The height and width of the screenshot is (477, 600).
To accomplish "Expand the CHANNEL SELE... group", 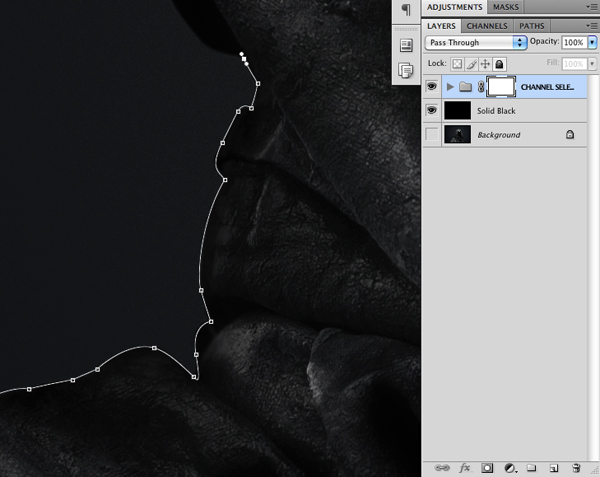I will (x=450, y=87).
